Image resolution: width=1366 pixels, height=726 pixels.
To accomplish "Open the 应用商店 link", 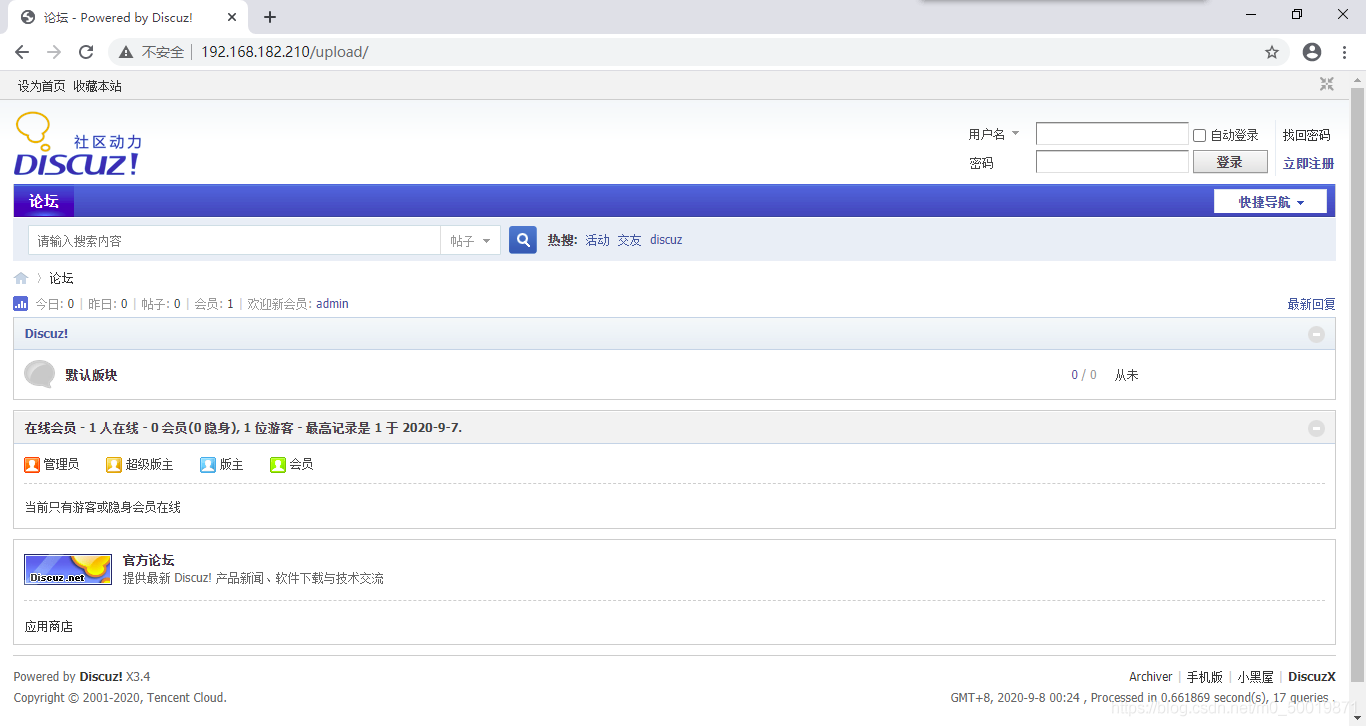I will tap(49, 627).
